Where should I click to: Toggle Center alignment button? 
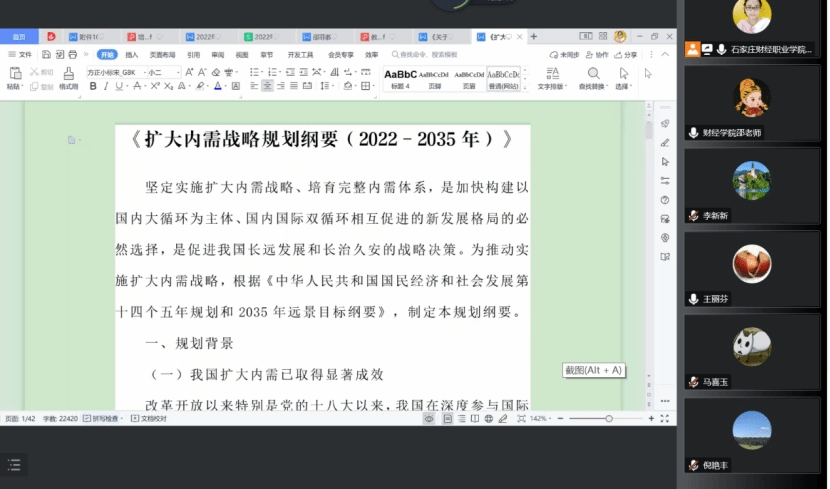pyautogui.click(x=267, y=86)
